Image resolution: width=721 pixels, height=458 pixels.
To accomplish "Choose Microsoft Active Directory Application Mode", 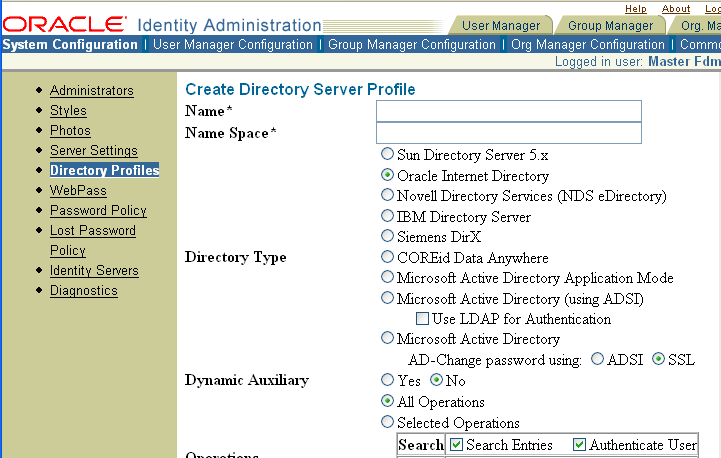I will coord(387,277).
